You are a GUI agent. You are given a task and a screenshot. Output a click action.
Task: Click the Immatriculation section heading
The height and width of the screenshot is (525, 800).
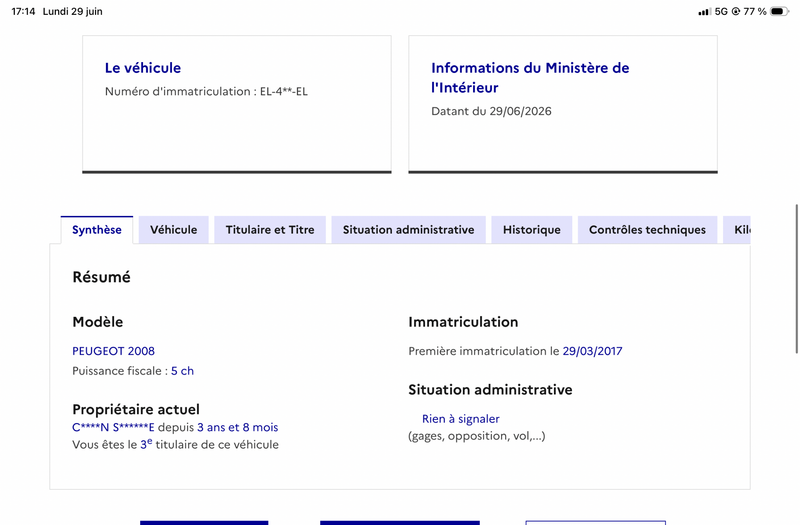point(463,322)
